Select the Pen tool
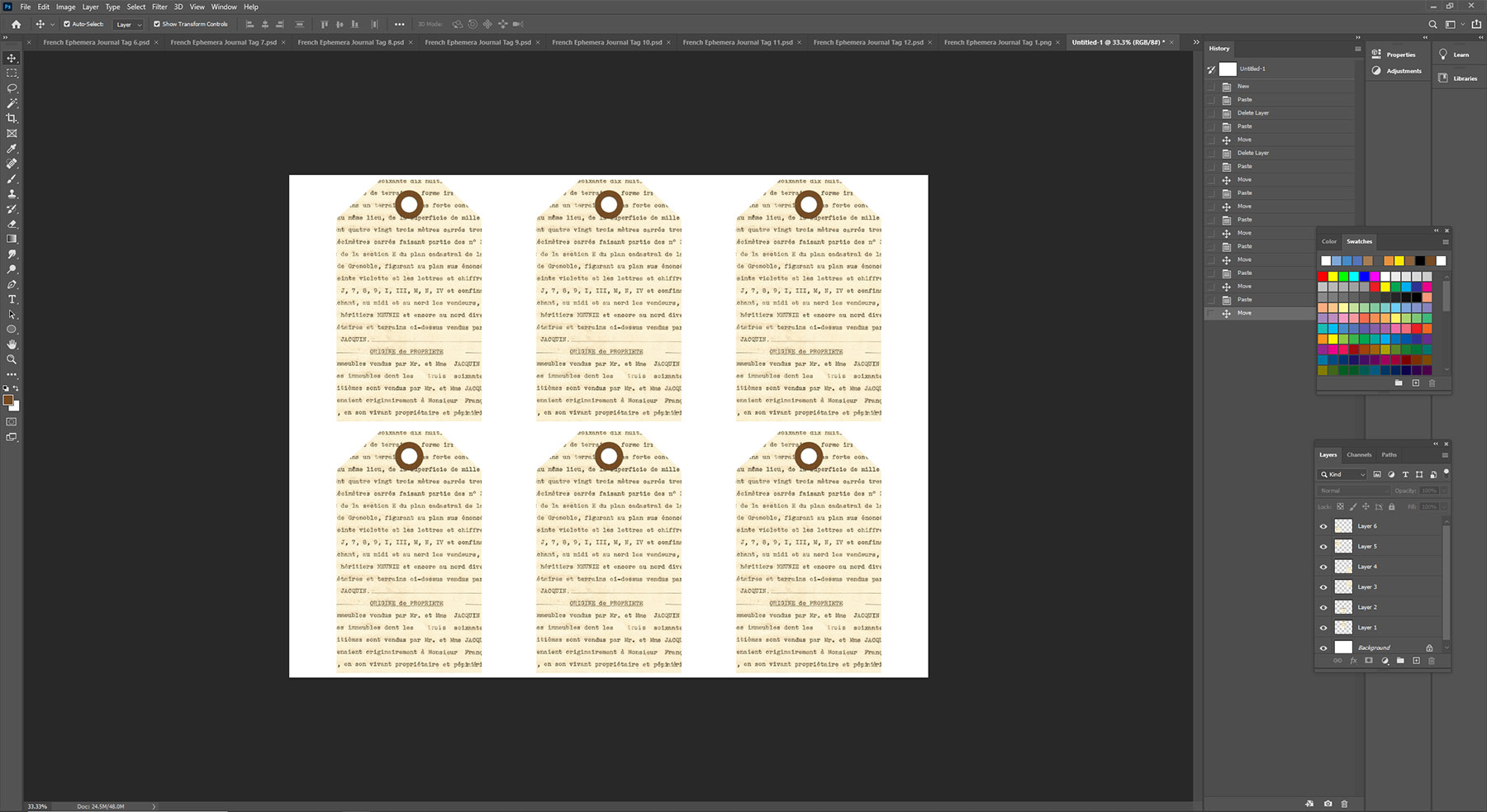 [12, 284]
